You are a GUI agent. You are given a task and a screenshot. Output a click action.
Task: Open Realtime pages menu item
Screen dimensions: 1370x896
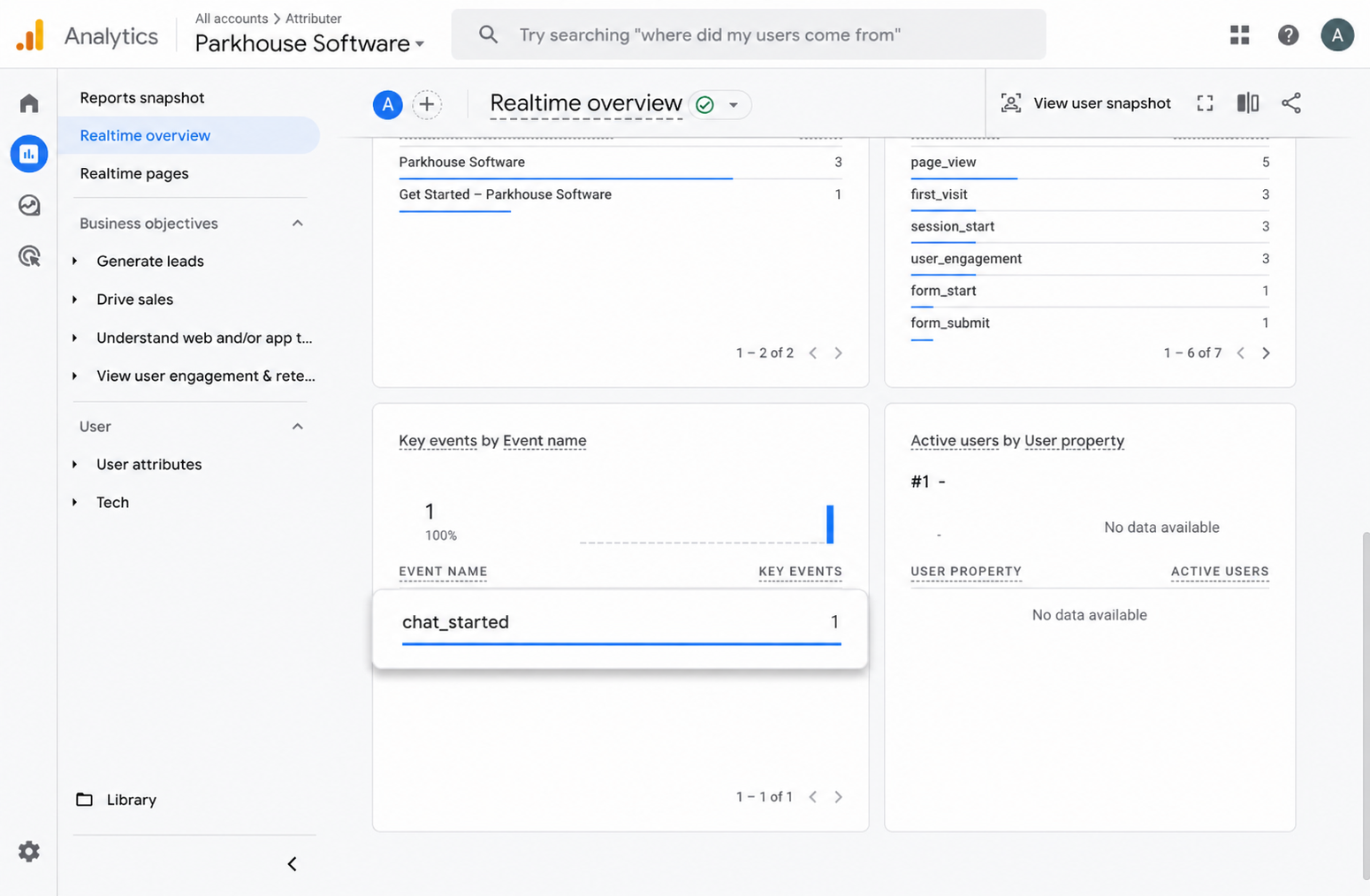(x=134, y=174)
